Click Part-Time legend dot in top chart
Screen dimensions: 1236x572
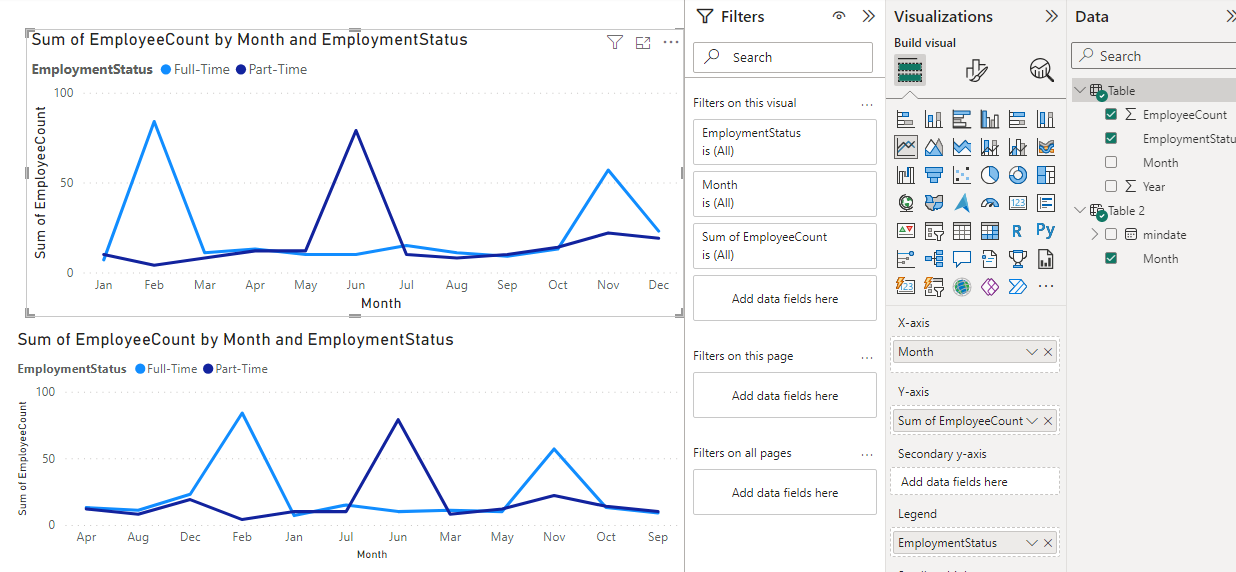(240, 70)
